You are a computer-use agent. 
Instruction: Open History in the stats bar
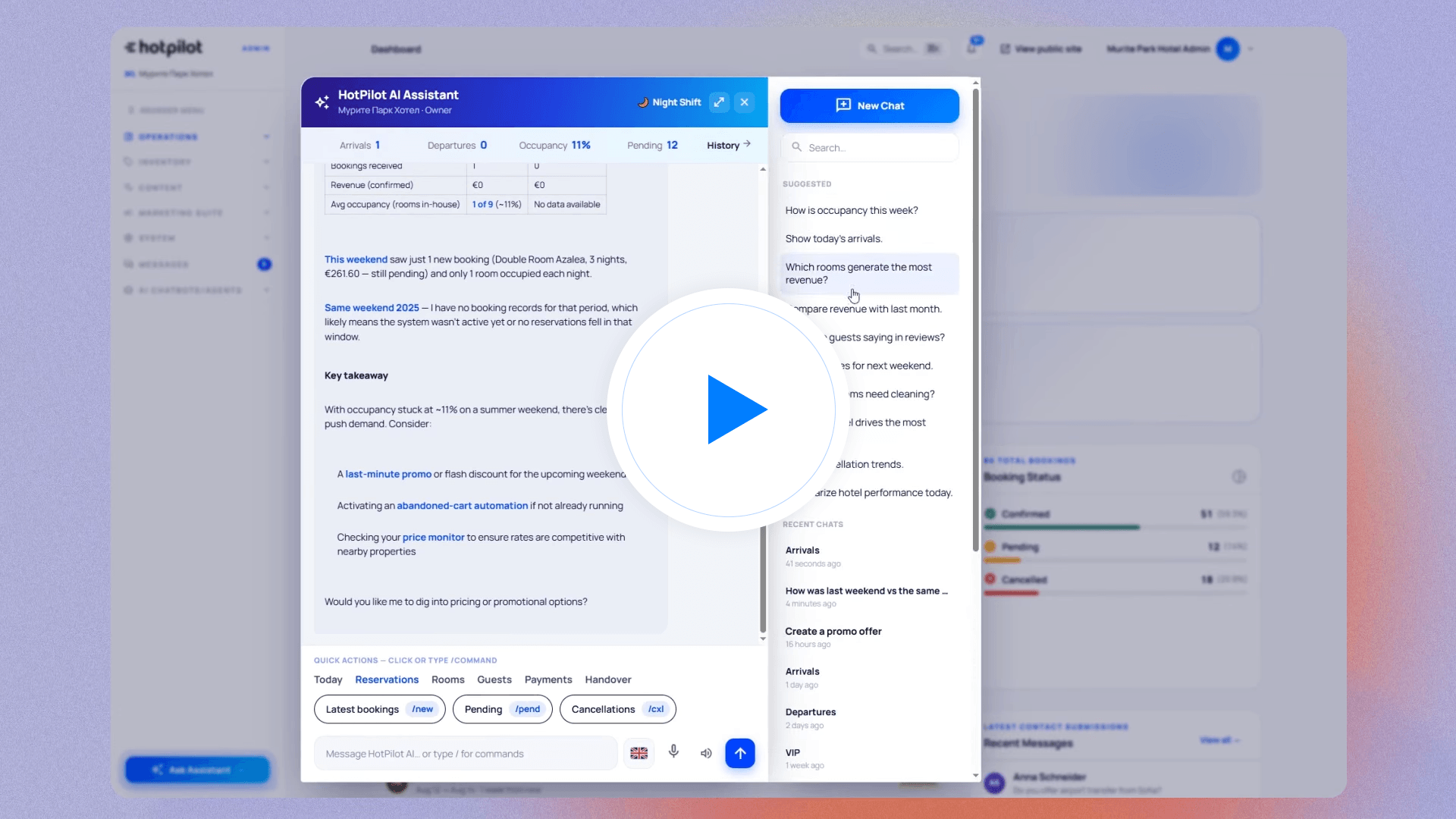pos(728,145)
